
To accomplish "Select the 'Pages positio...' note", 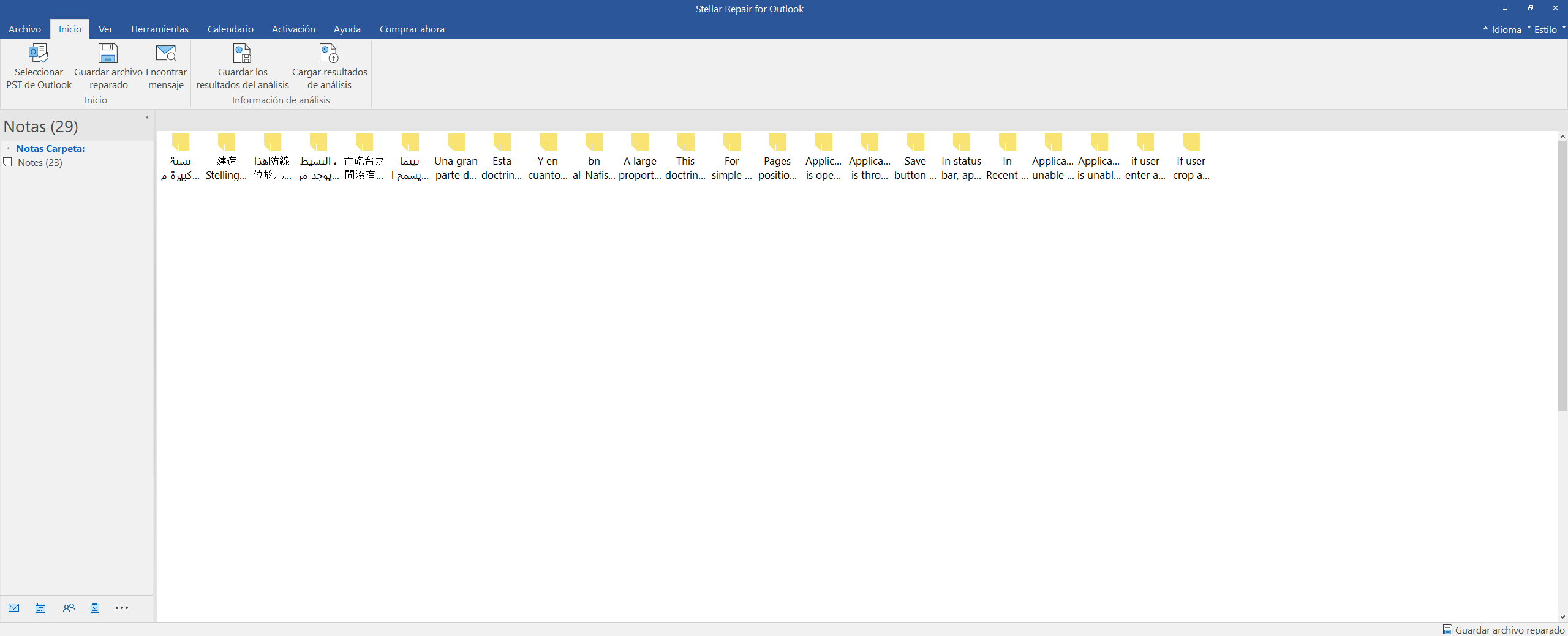I will pos(777,157).
